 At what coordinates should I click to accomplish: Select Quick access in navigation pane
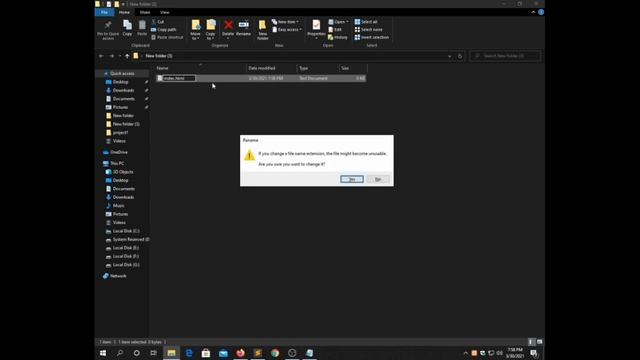click(122, 73)
